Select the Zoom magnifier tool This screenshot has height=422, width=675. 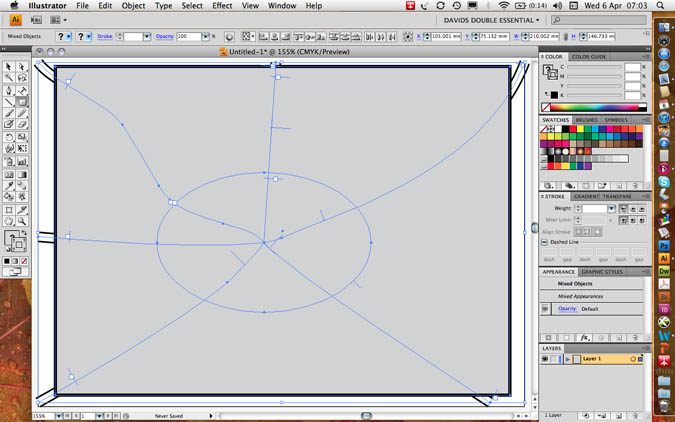[x=22, y=221]
